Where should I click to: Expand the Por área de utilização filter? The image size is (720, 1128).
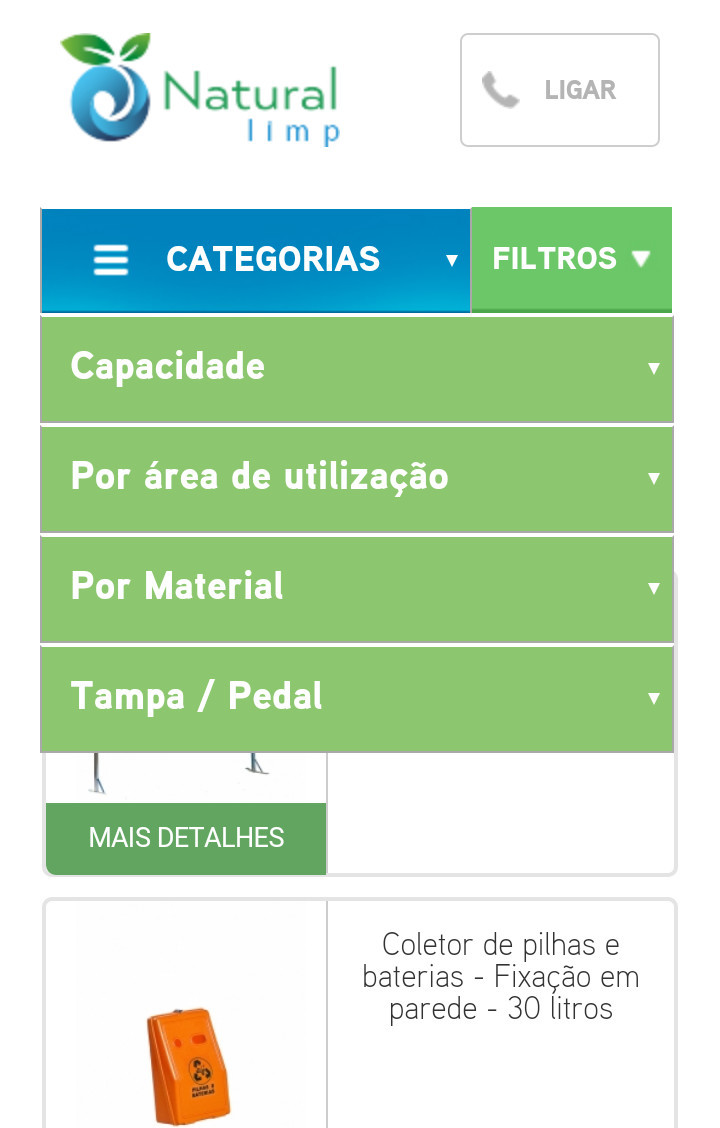click(260, 477)
